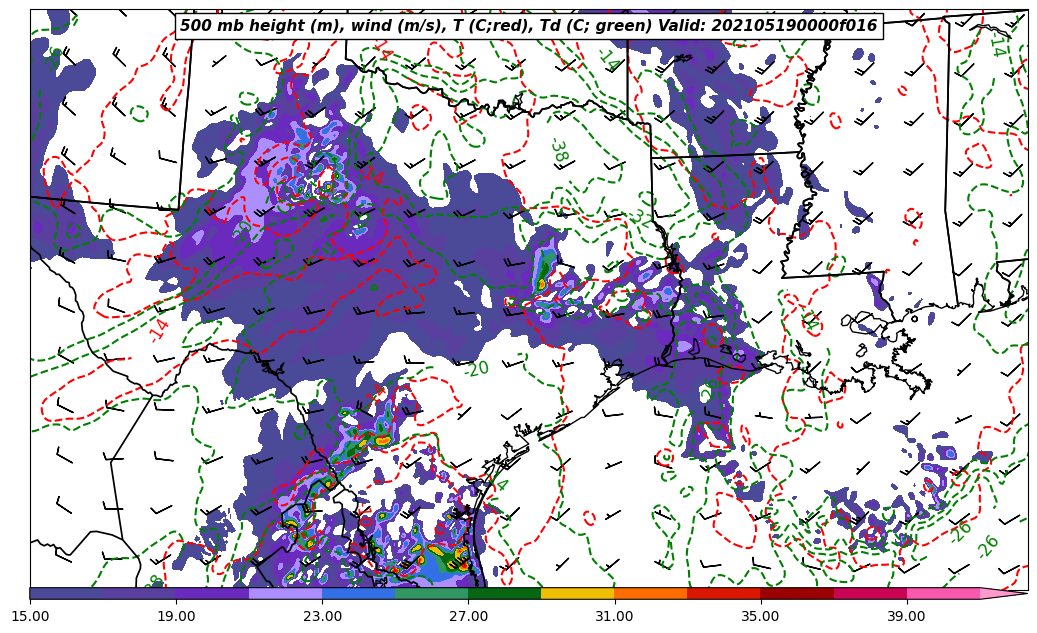The width and height of the screenshot is (1037, 633).
Task: Select the dark green colorbar segment after 27.00
Action: pos(504,593)
